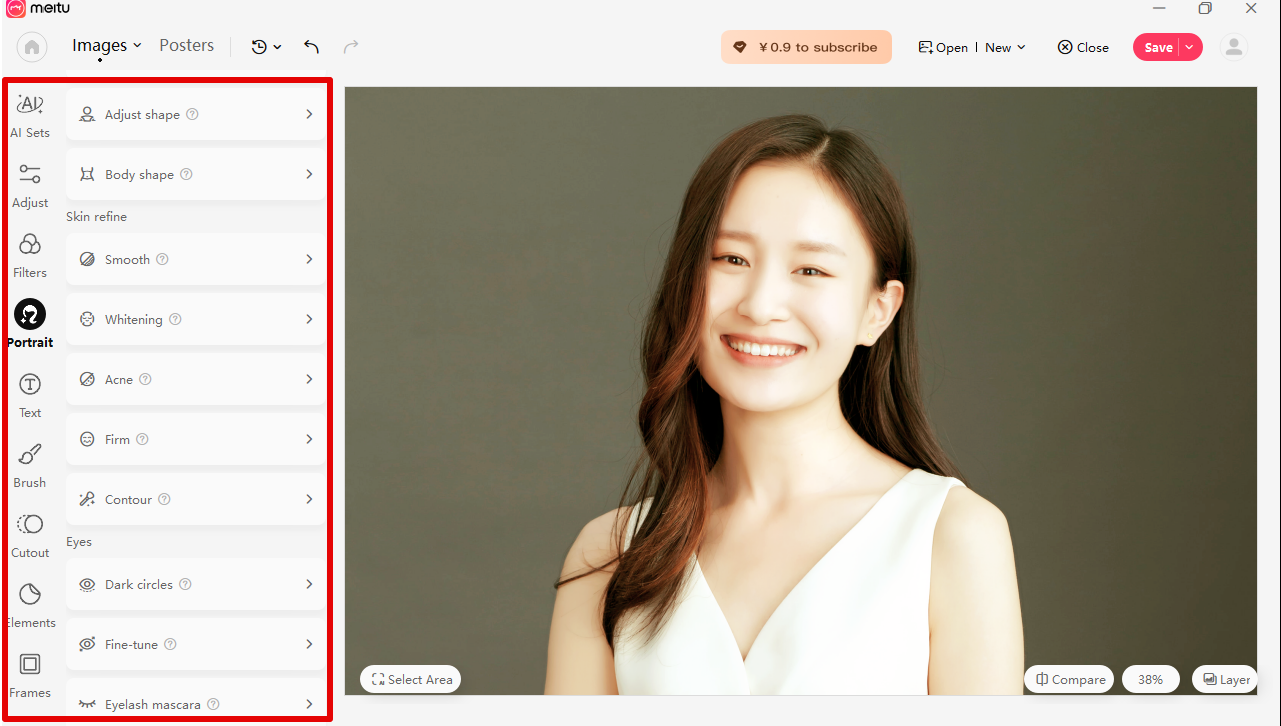1281x726 pixels.
Task: Select the Brush sidebar tool
Action: [x=30, y=466]
